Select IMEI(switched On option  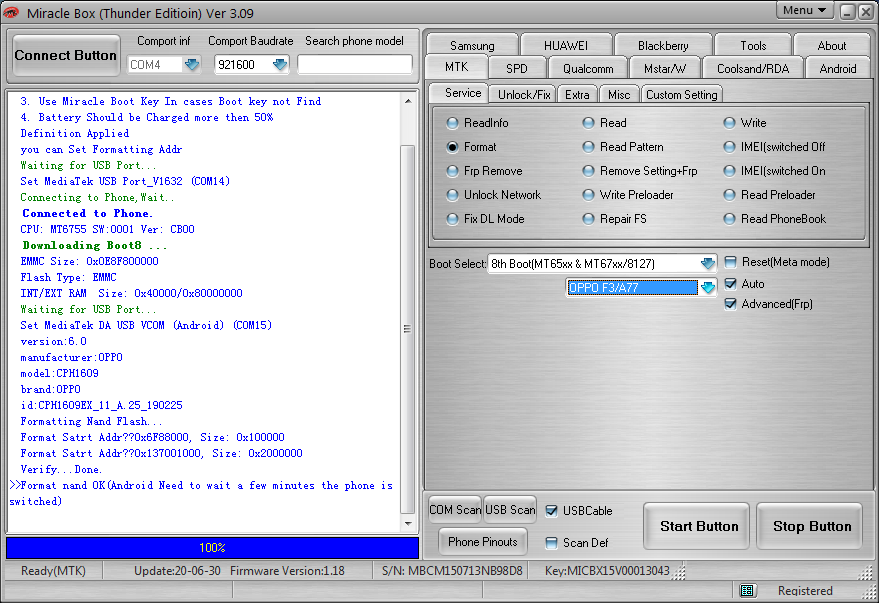(x=775, y=171)
